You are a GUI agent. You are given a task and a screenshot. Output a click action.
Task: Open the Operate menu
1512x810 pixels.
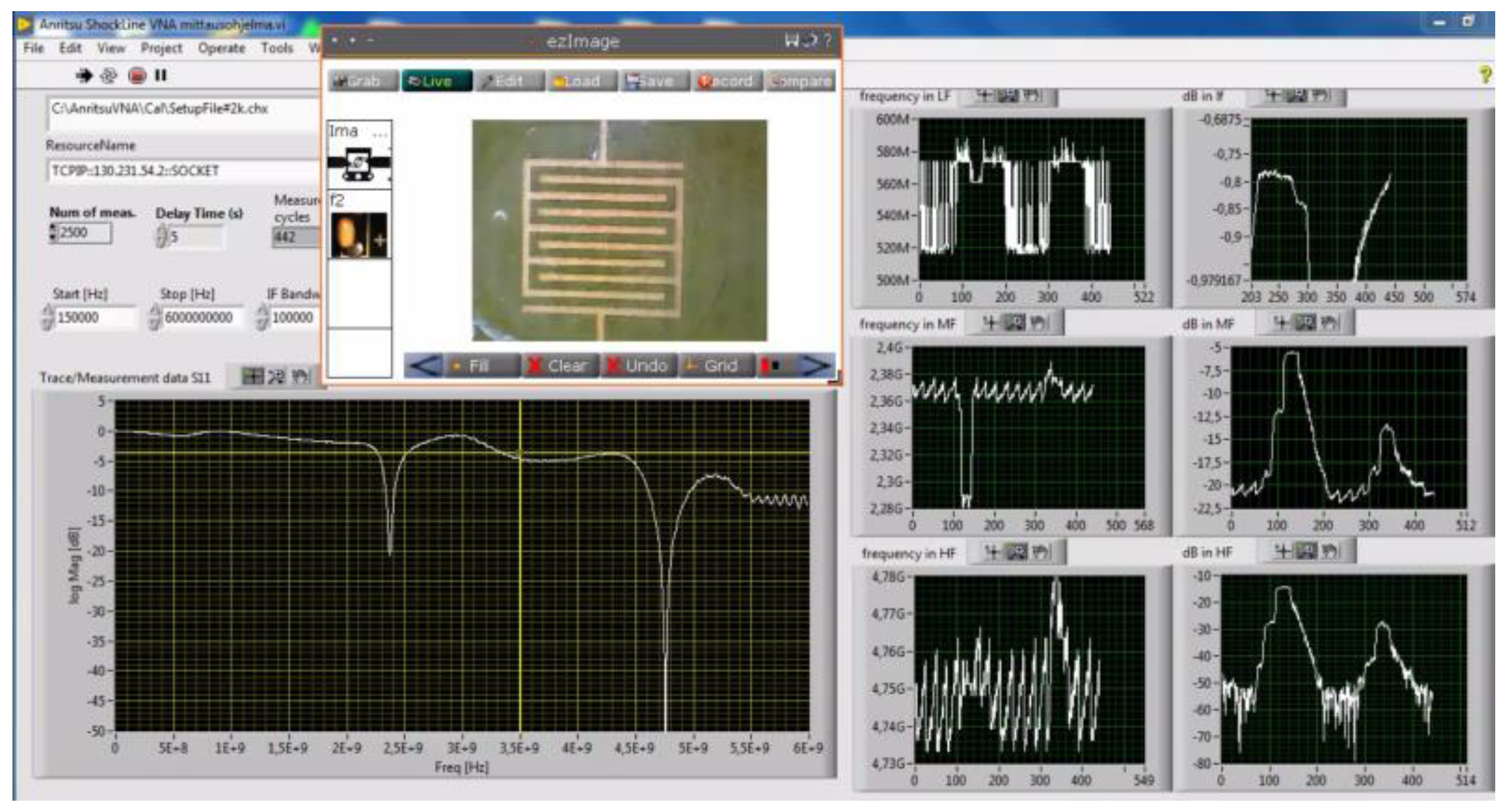[x=221, y=48]
